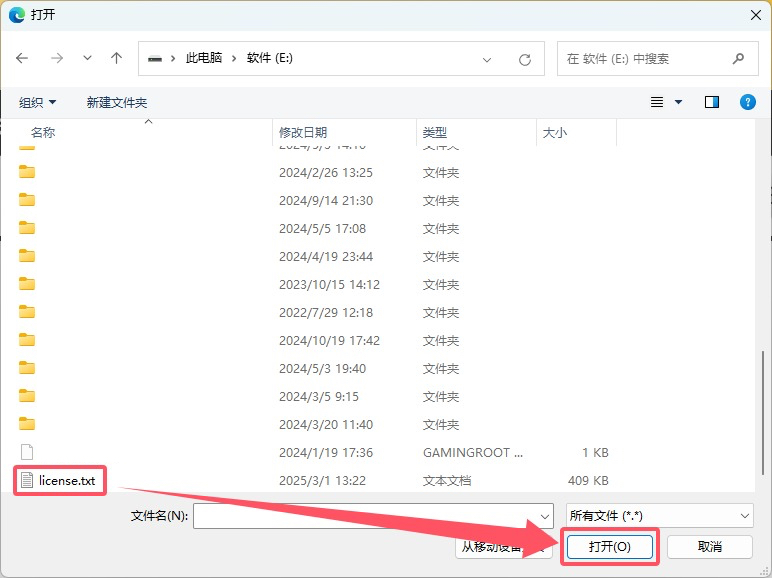
Task: Click 新建文件夹 in toolbar
Action: point(116,103)
